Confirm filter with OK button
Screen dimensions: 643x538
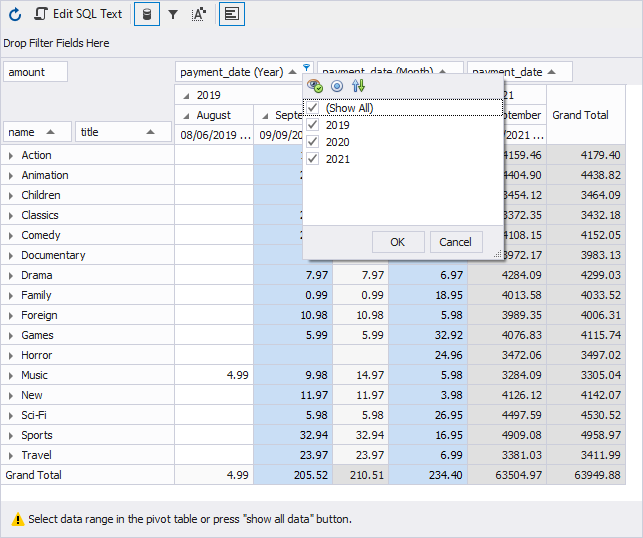click(x=397, y=242)
